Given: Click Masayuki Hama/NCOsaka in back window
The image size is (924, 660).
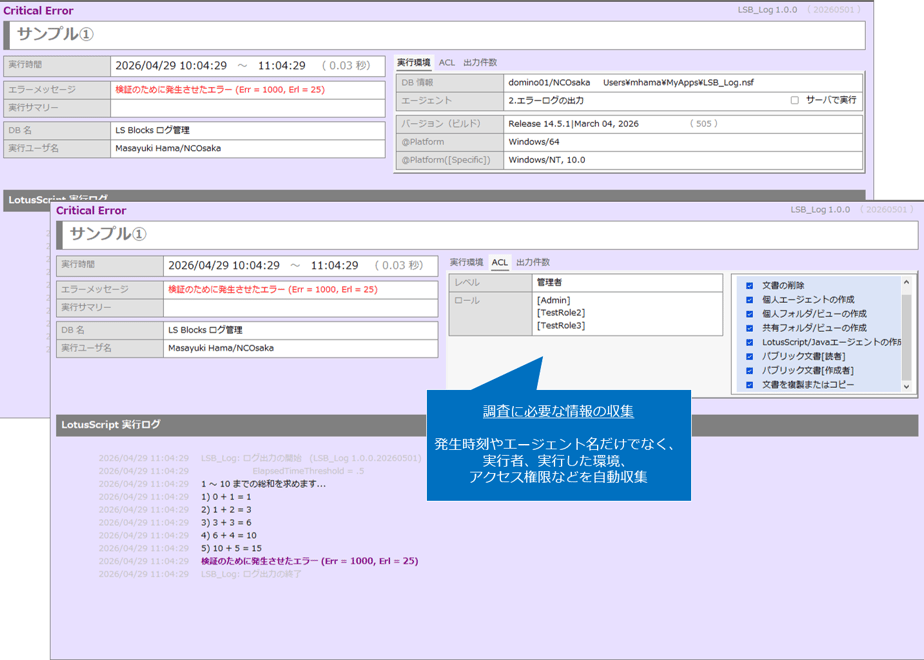Looking at the screenshot, I should pyautogui.click(x=168, y=148).
